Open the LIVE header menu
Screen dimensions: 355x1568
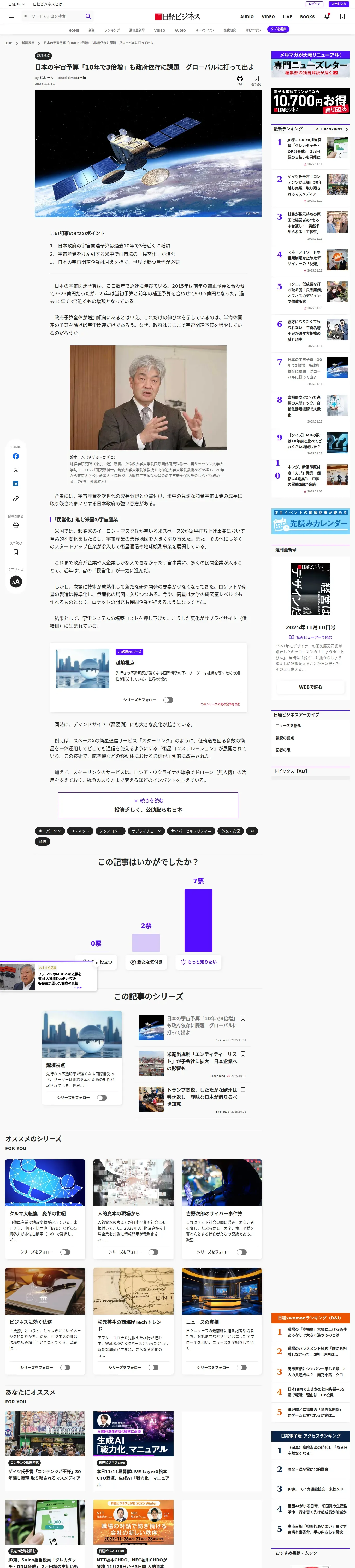click(288, 16)
